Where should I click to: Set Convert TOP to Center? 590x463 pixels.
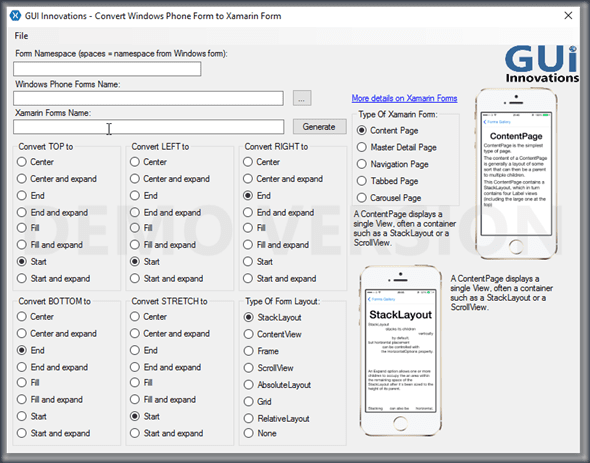35,162
